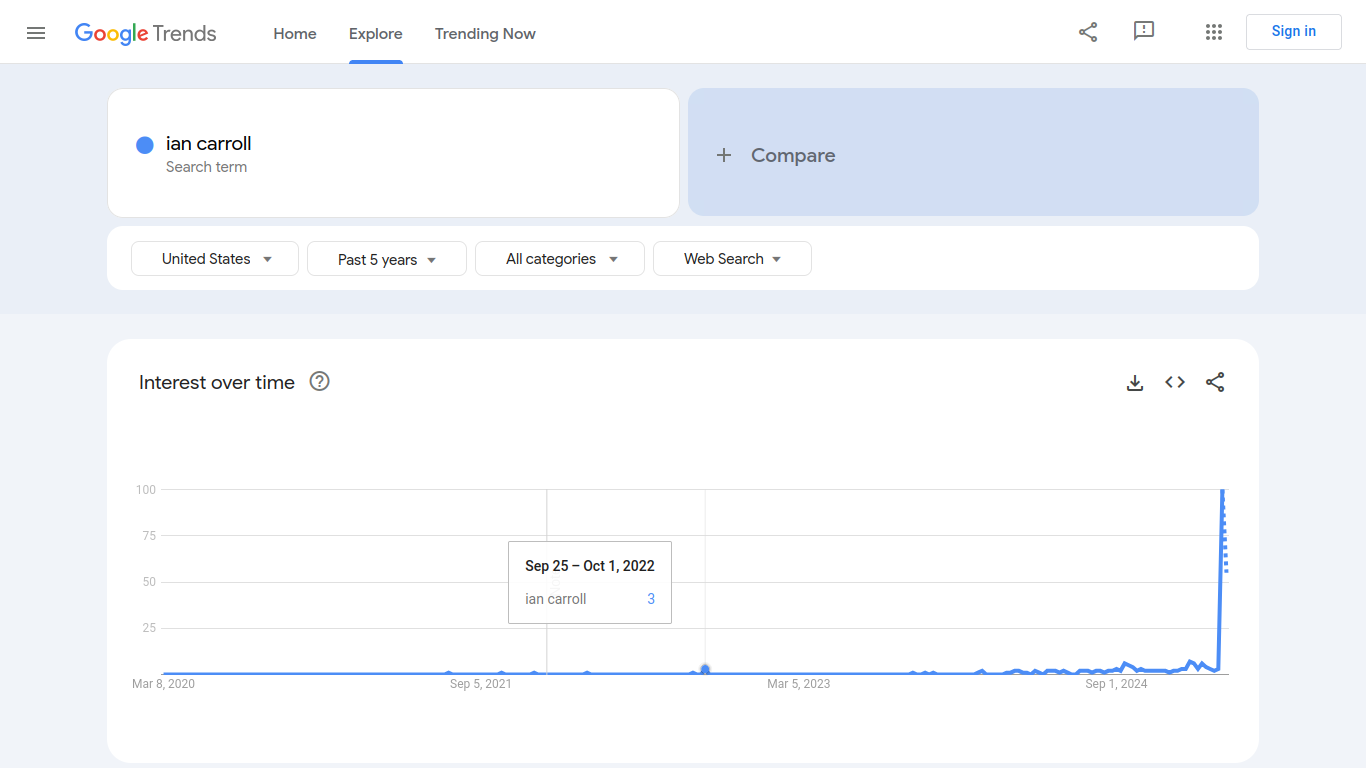This screenshot has height=768, width=1366.
Task: Open the United States region dropdown
Action: click(x=215, y=259)
